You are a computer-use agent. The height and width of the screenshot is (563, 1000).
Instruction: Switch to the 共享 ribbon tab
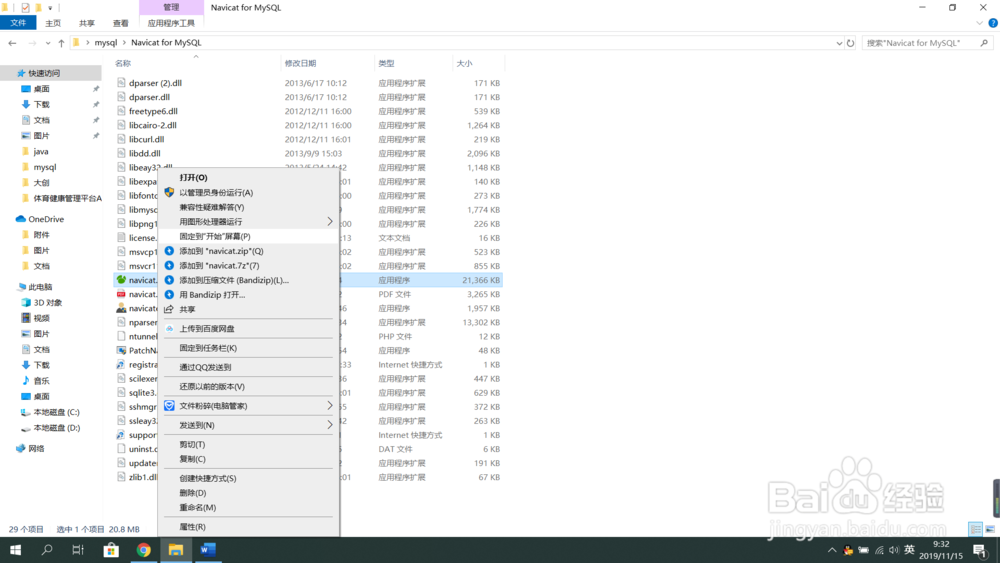(x=87, y=23)
